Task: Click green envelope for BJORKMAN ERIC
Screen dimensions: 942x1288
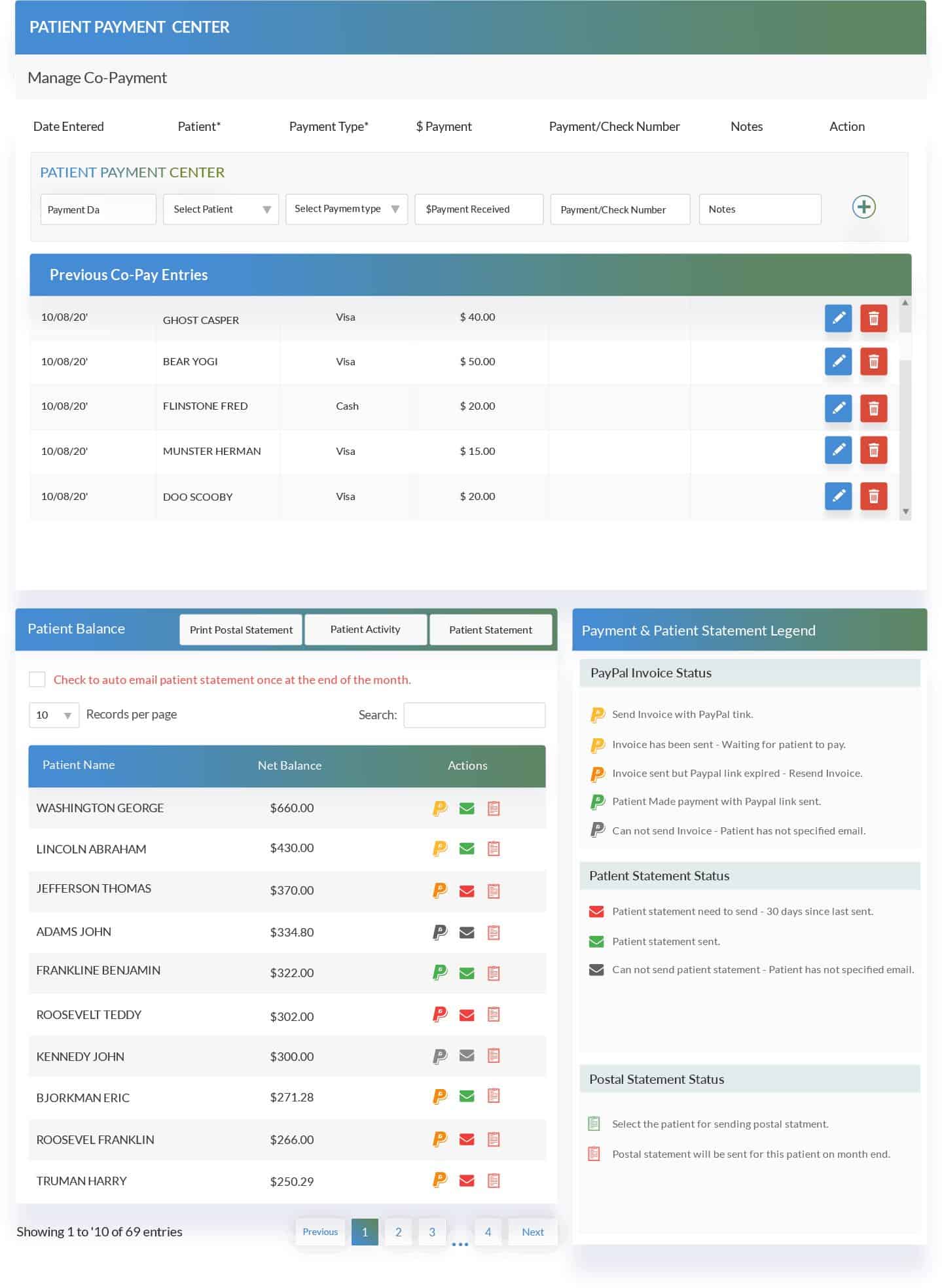Action: point(467,1096)
